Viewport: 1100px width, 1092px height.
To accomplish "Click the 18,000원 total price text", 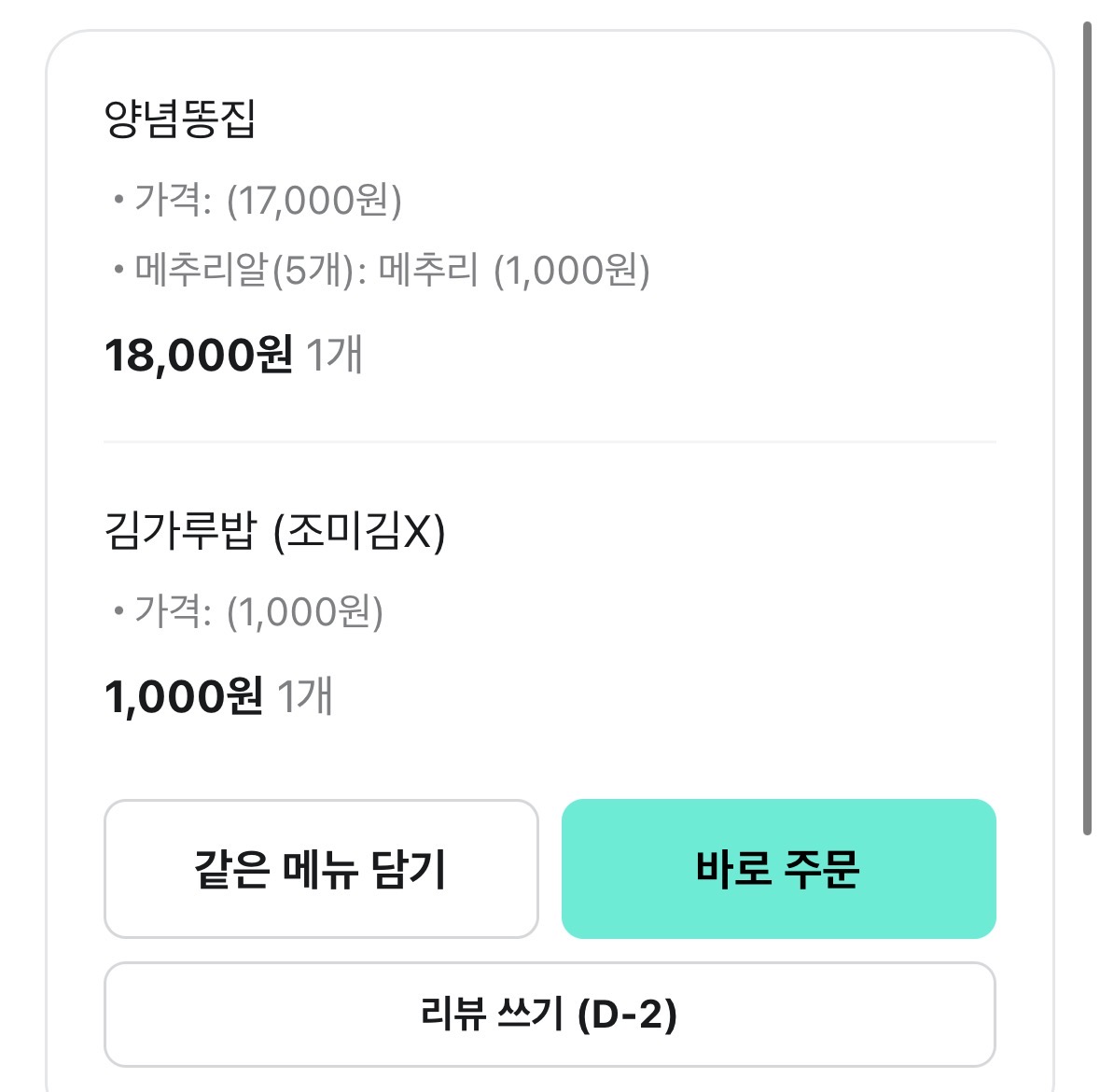I will point(199,356).
